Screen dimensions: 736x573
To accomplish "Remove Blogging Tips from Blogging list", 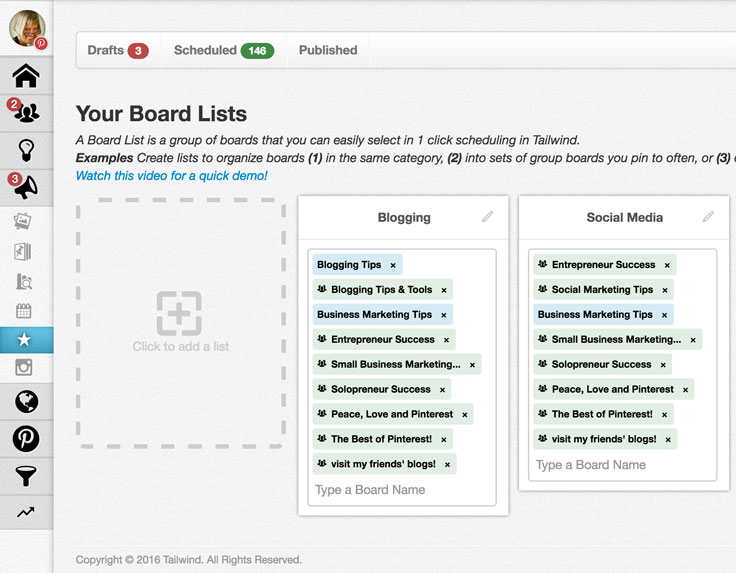I will coord(393,265).
